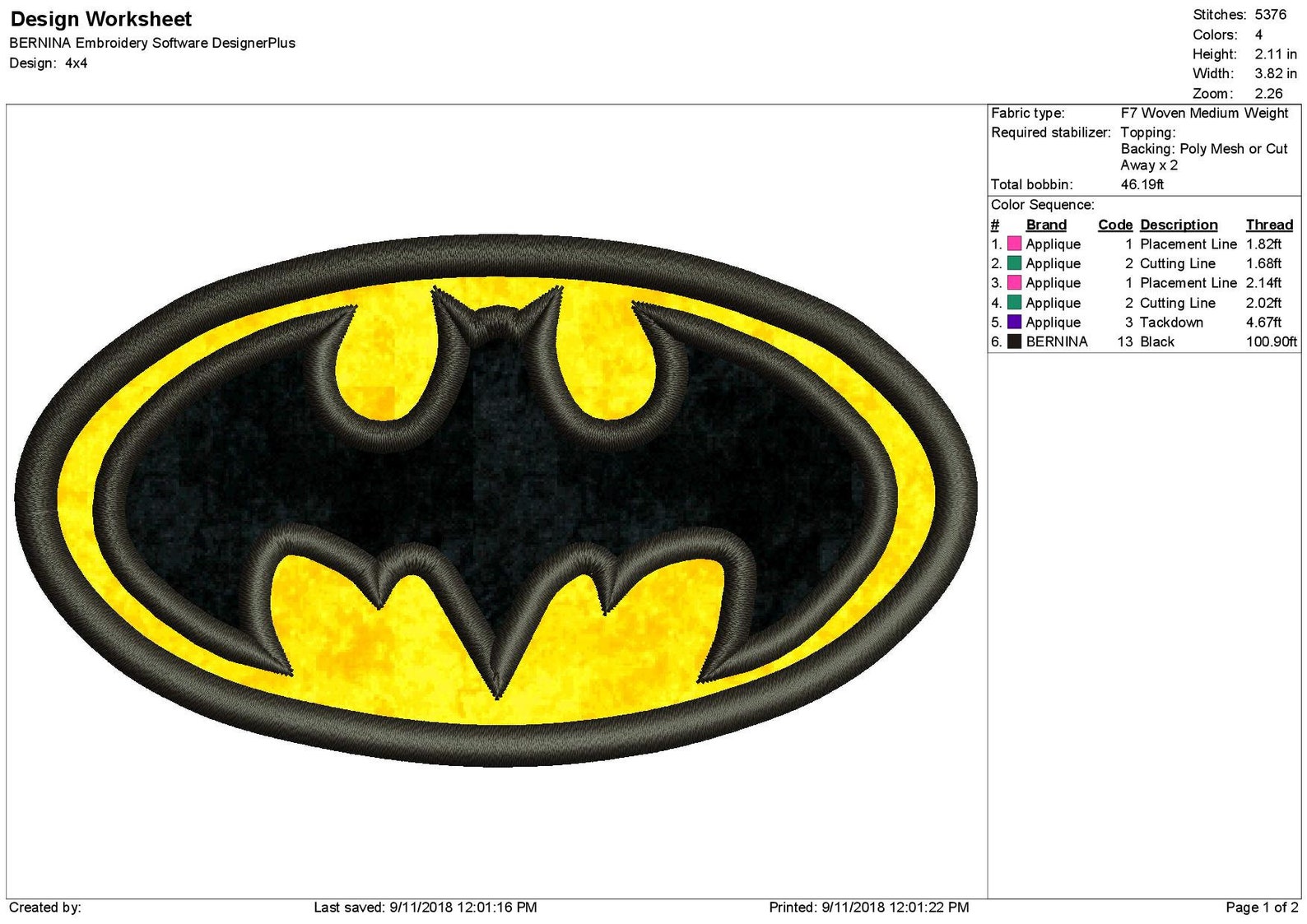
Task: Click the '#' column header
Action: (x=995, y=225)
